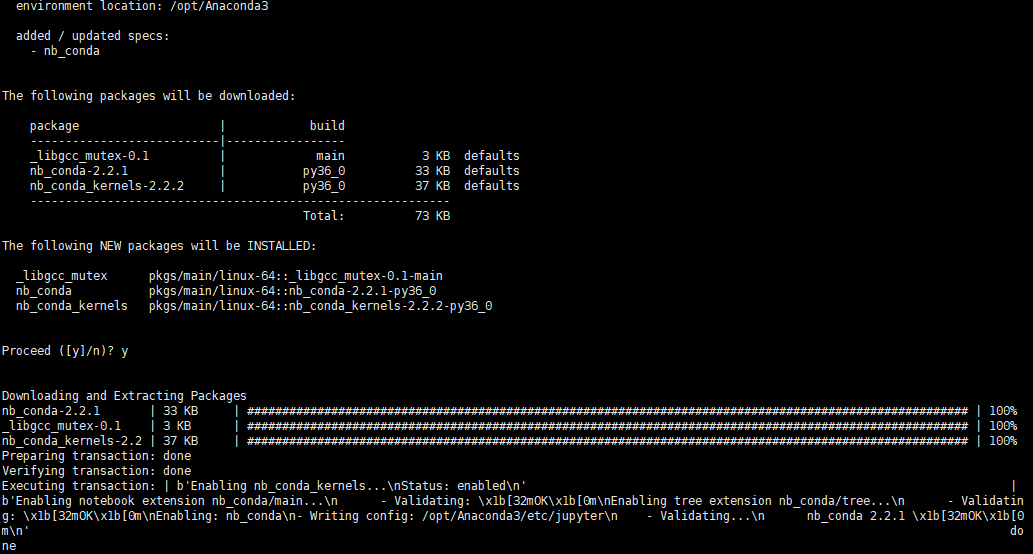Click 'The following NEW packages will be INSTALLED:'
The width and height of the screenshot is (1033, 554).
(x=159, y=246)
